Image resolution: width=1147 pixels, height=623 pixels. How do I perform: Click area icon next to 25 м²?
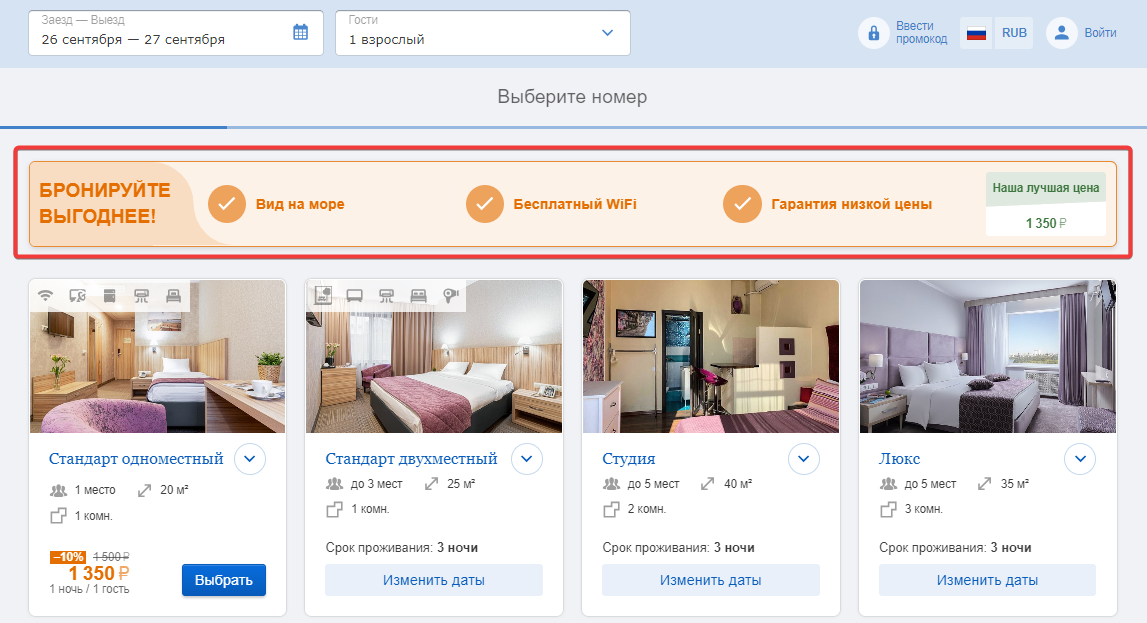pos(432,484)
